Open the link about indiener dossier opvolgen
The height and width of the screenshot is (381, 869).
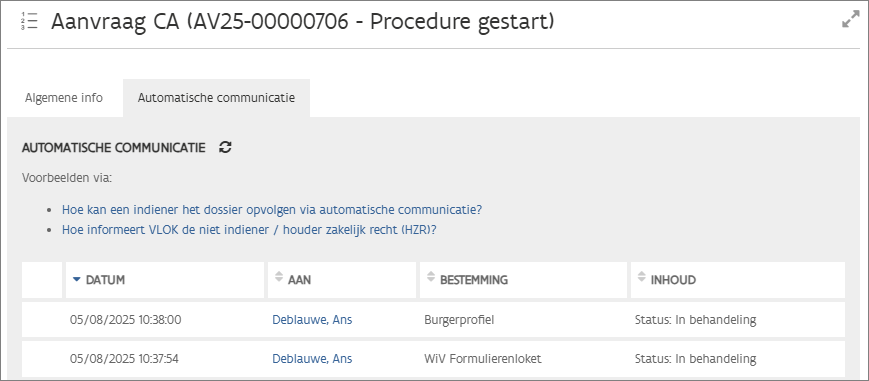click(x=272, y=210)
